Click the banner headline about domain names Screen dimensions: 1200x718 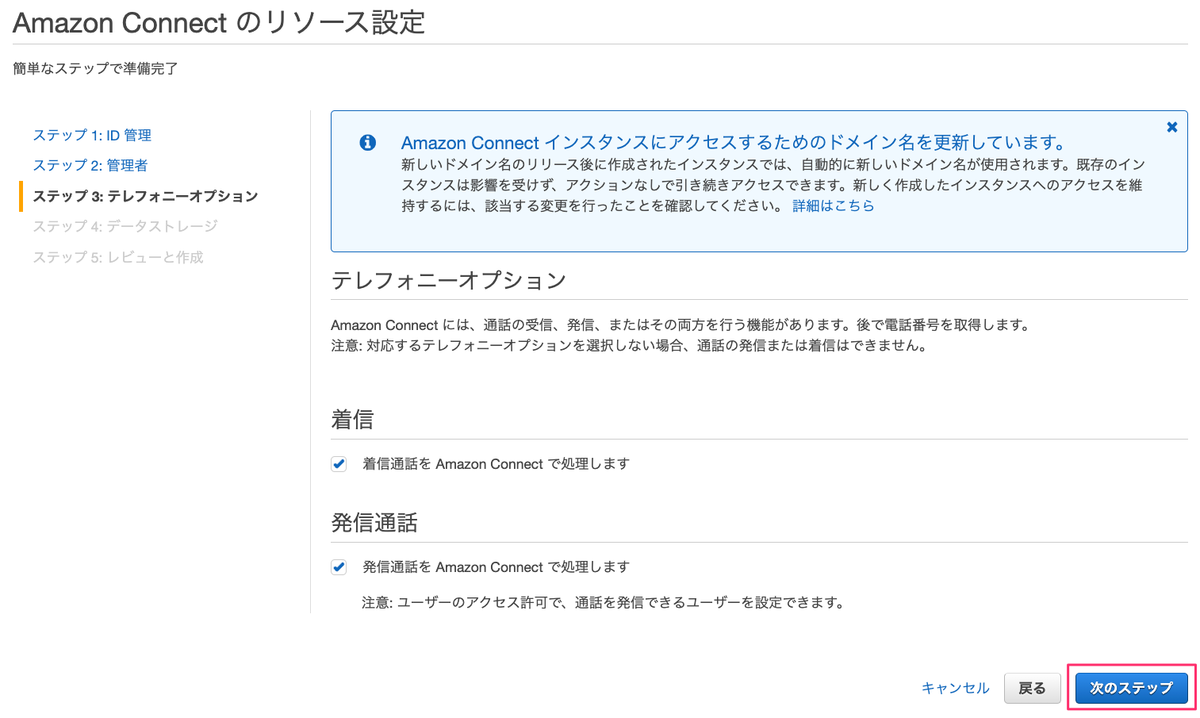733,143
